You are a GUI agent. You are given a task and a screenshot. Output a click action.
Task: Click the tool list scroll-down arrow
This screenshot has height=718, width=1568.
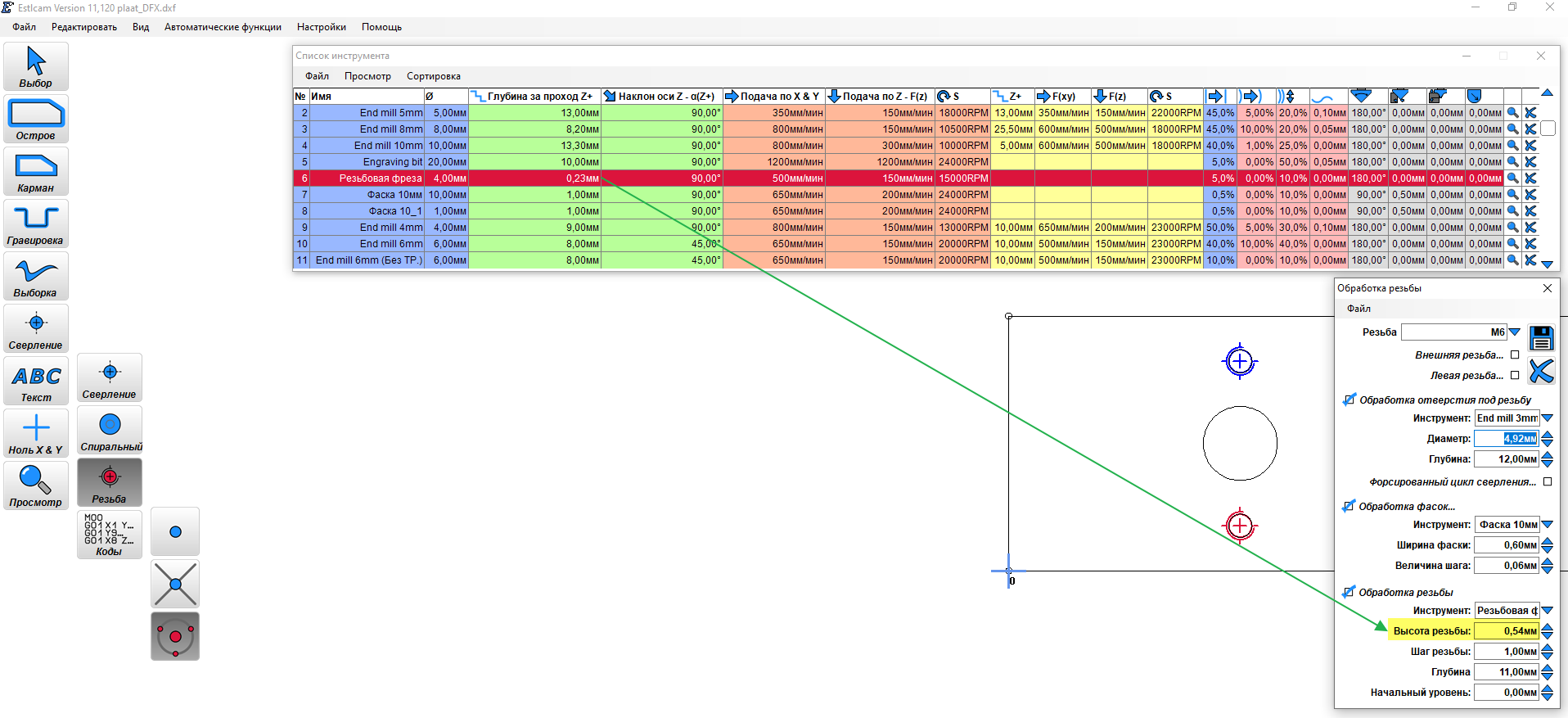1547,264
